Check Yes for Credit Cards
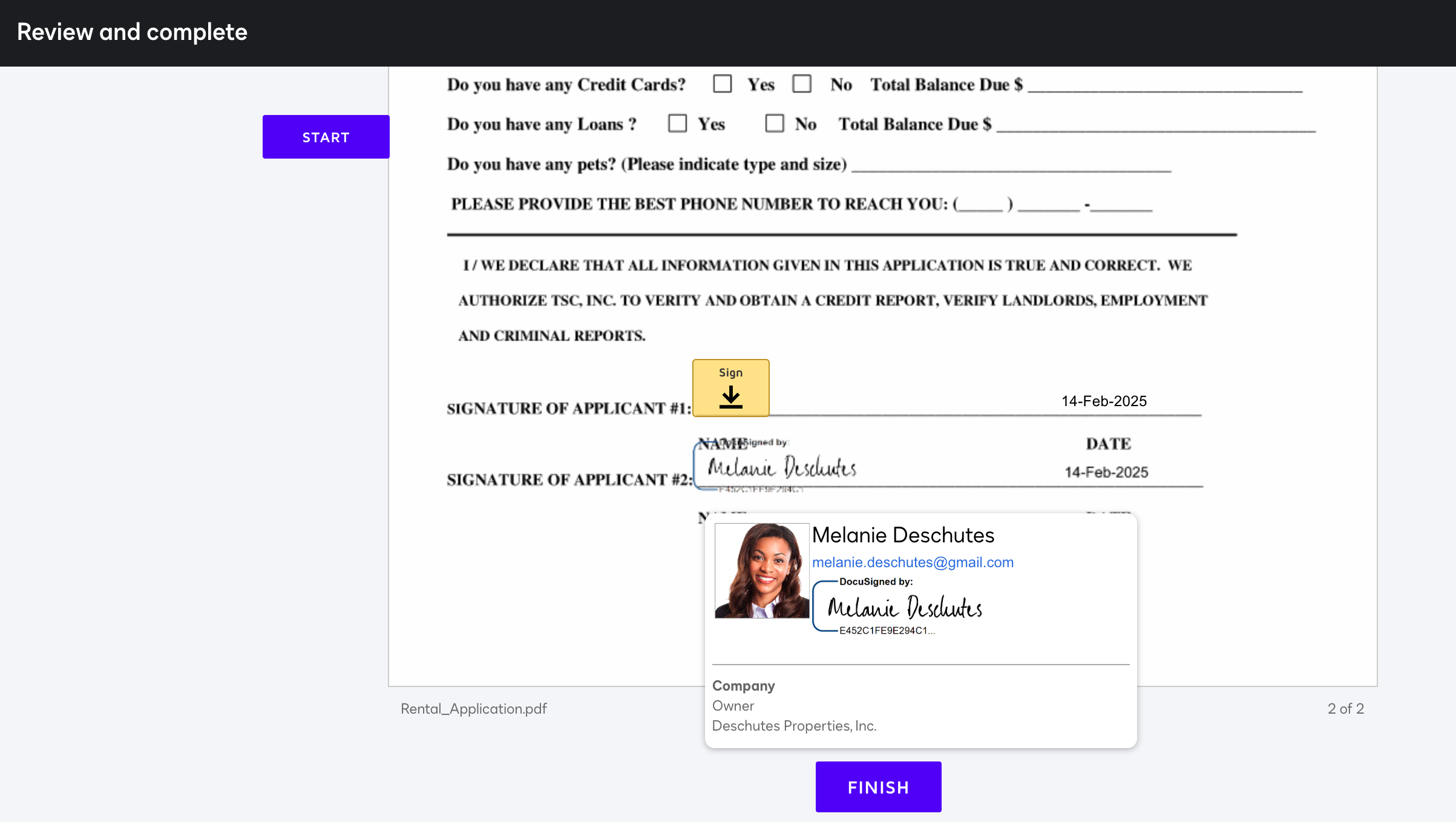 [x=722, y=84]
